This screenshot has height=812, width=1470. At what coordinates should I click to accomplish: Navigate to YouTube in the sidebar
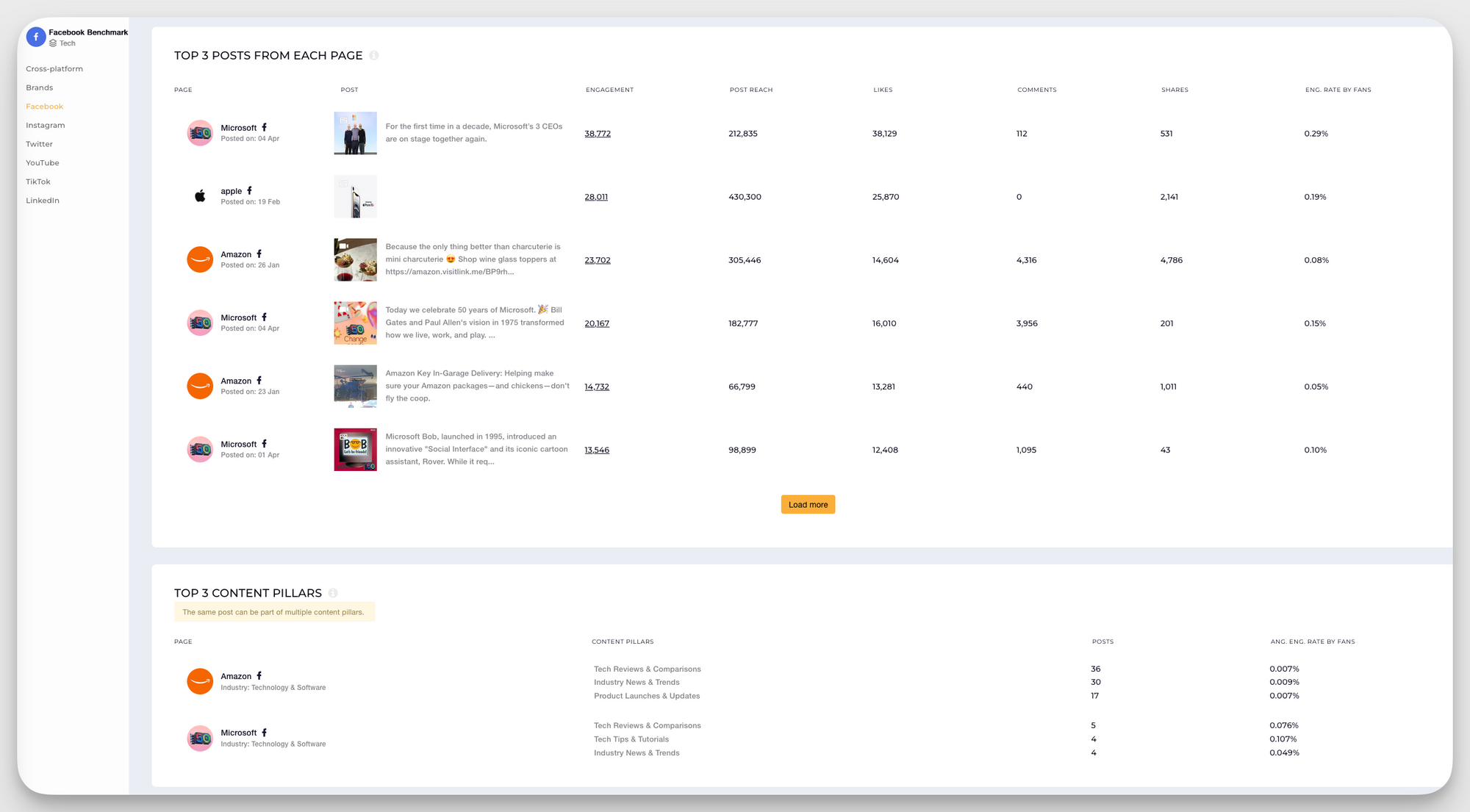[43, 163]
